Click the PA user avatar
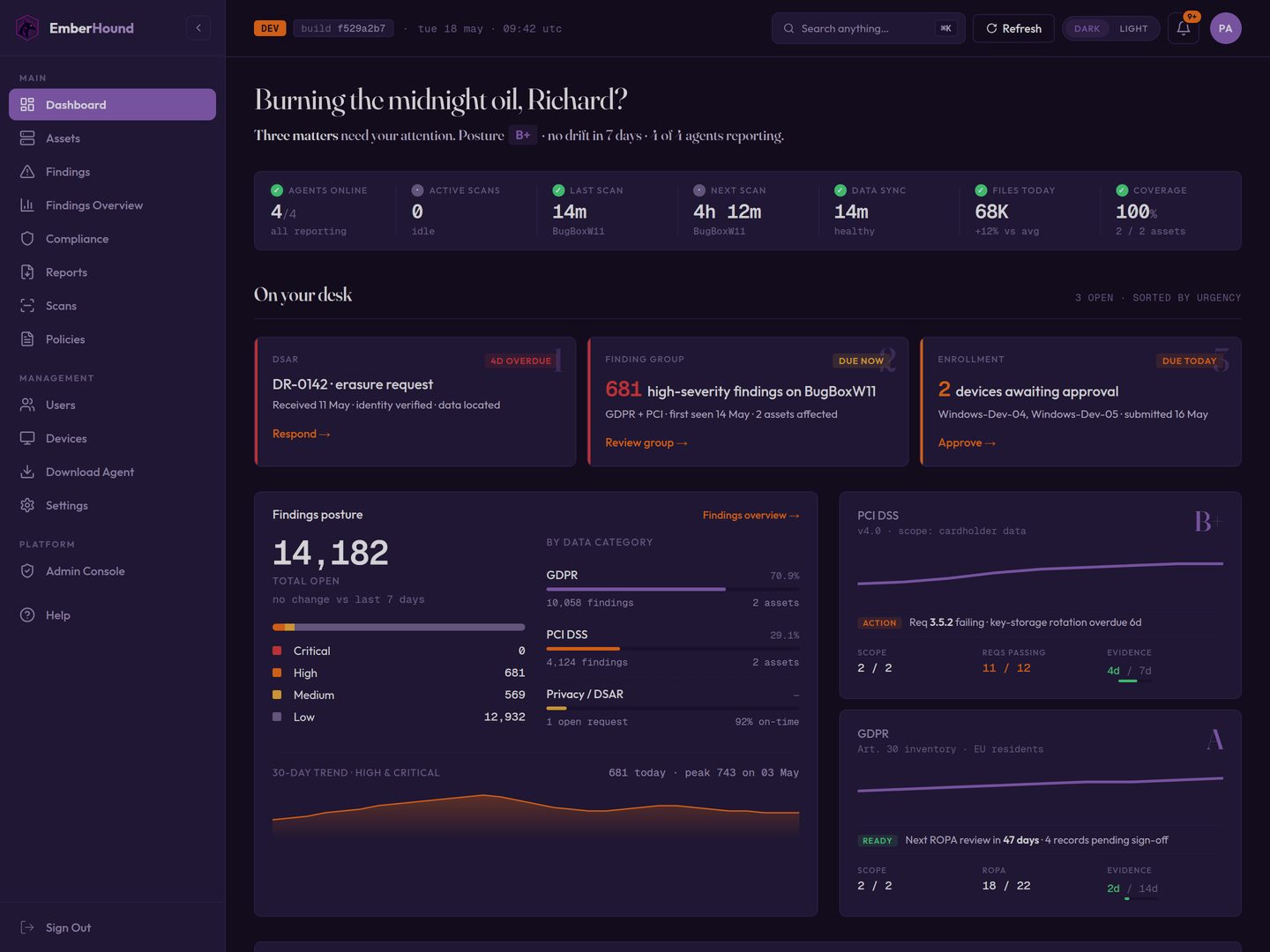 click(x=1226, y=28)
